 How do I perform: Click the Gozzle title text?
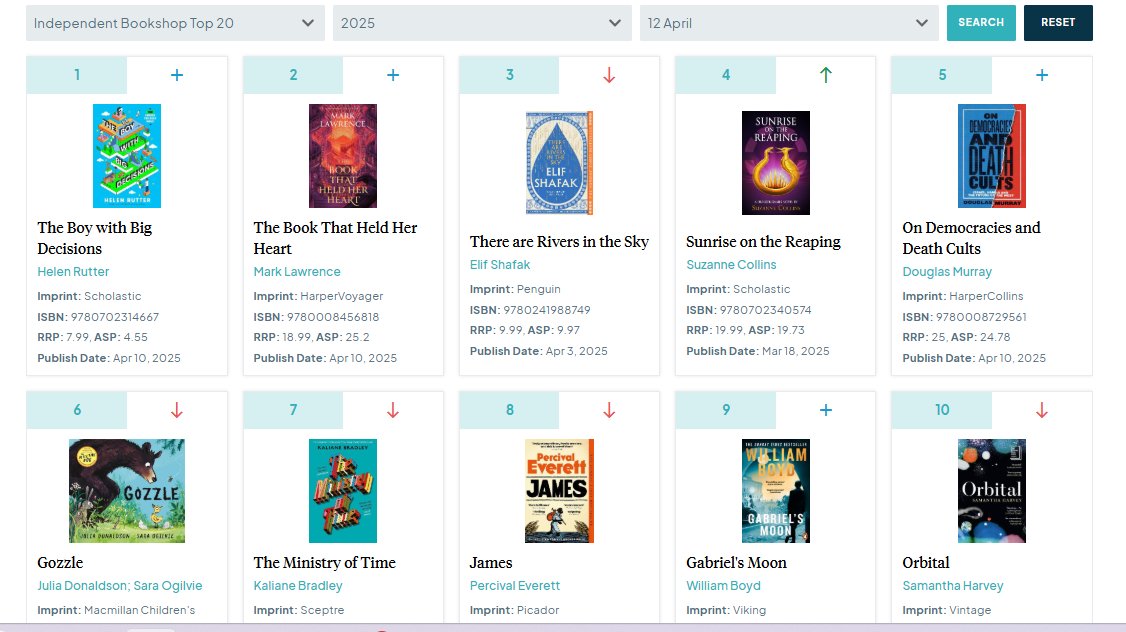tap(60, 562)
